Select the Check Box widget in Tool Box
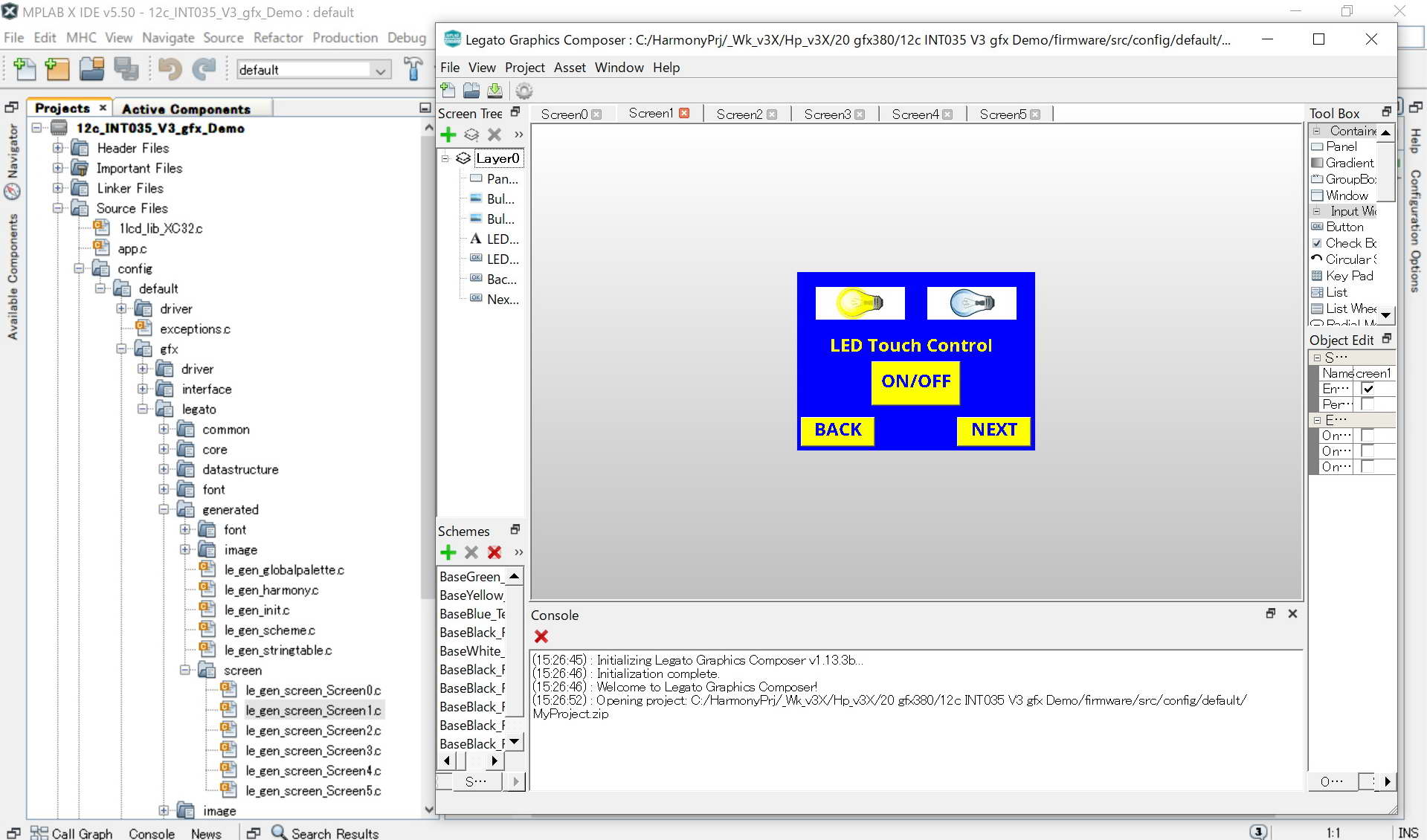The width and height of the screenshot is (1427, 840). (x=1344, y=243)
